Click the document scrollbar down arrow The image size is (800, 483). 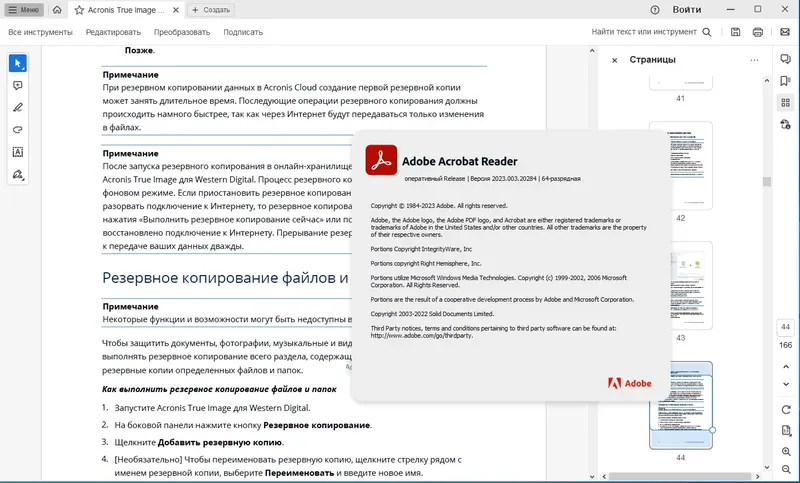pyautogui.click(x=592, y=477)
